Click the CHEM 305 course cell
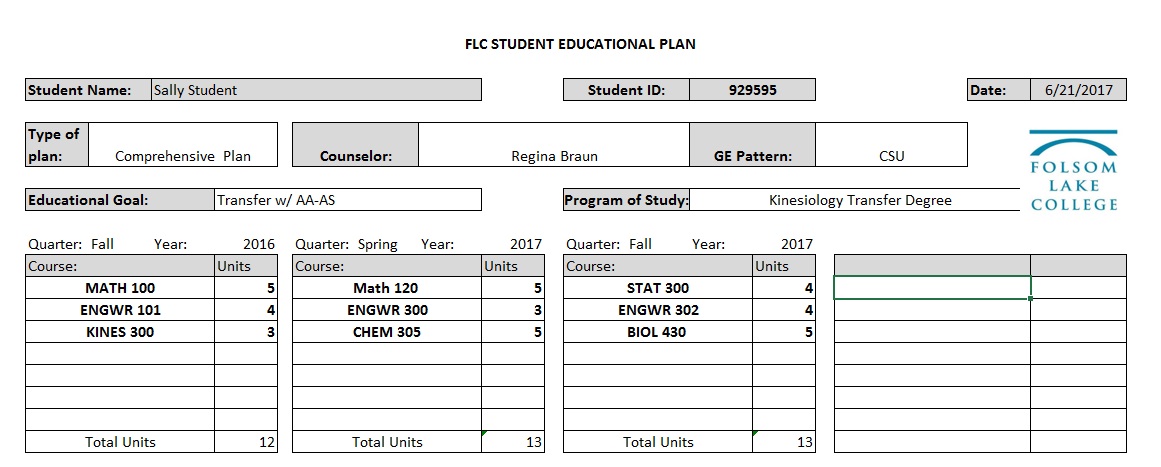Viewport: 1161px width, 467px height. (x=387, y=332)
